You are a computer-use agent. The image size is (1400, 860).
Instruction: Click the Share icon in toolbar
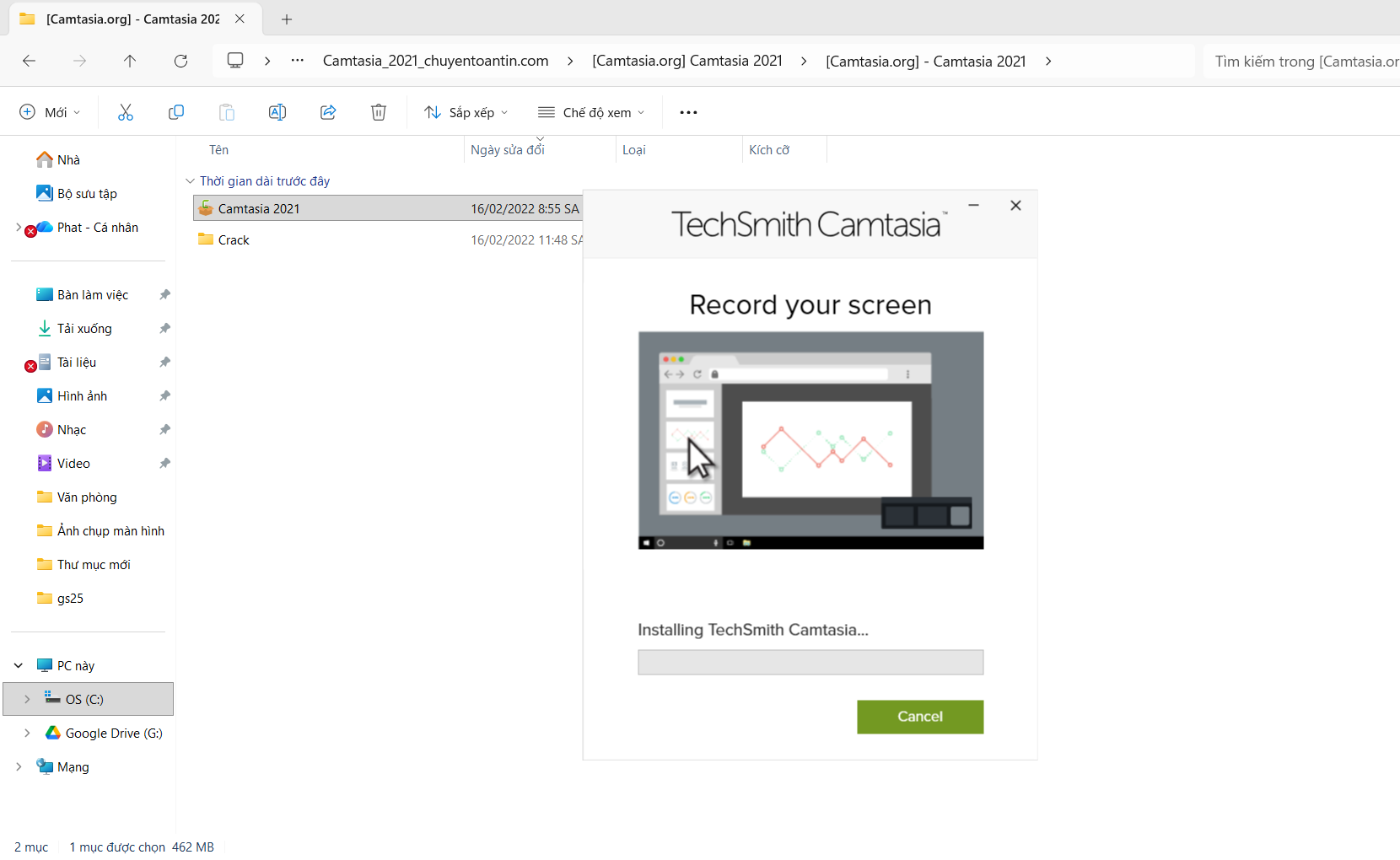(328, 112)
